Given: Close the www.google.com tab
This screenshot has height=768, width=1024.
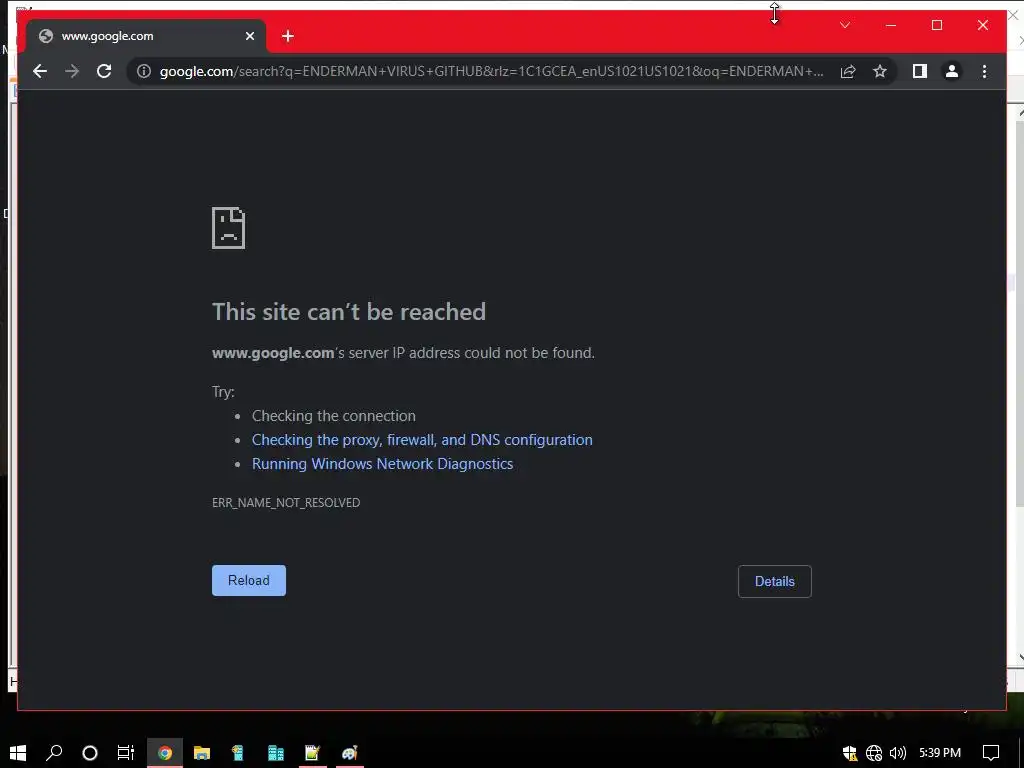Looking at the screenshot, I should point(249,37).
